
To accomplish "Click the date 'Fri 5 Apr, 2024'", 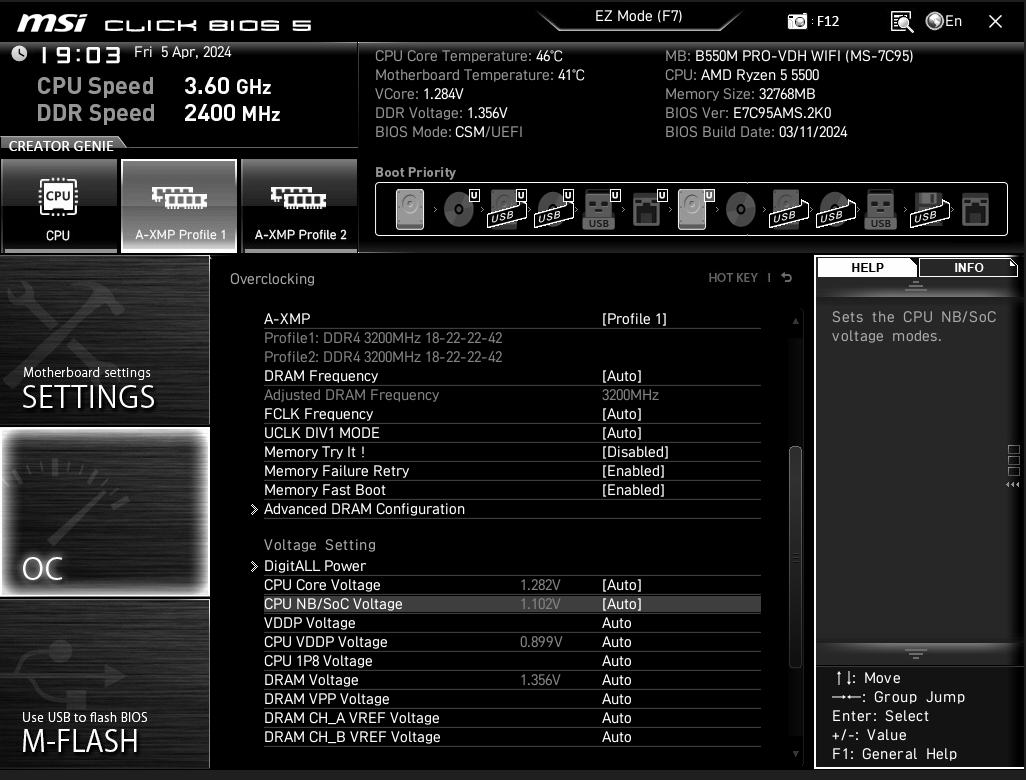I will (x=183, y=52).
